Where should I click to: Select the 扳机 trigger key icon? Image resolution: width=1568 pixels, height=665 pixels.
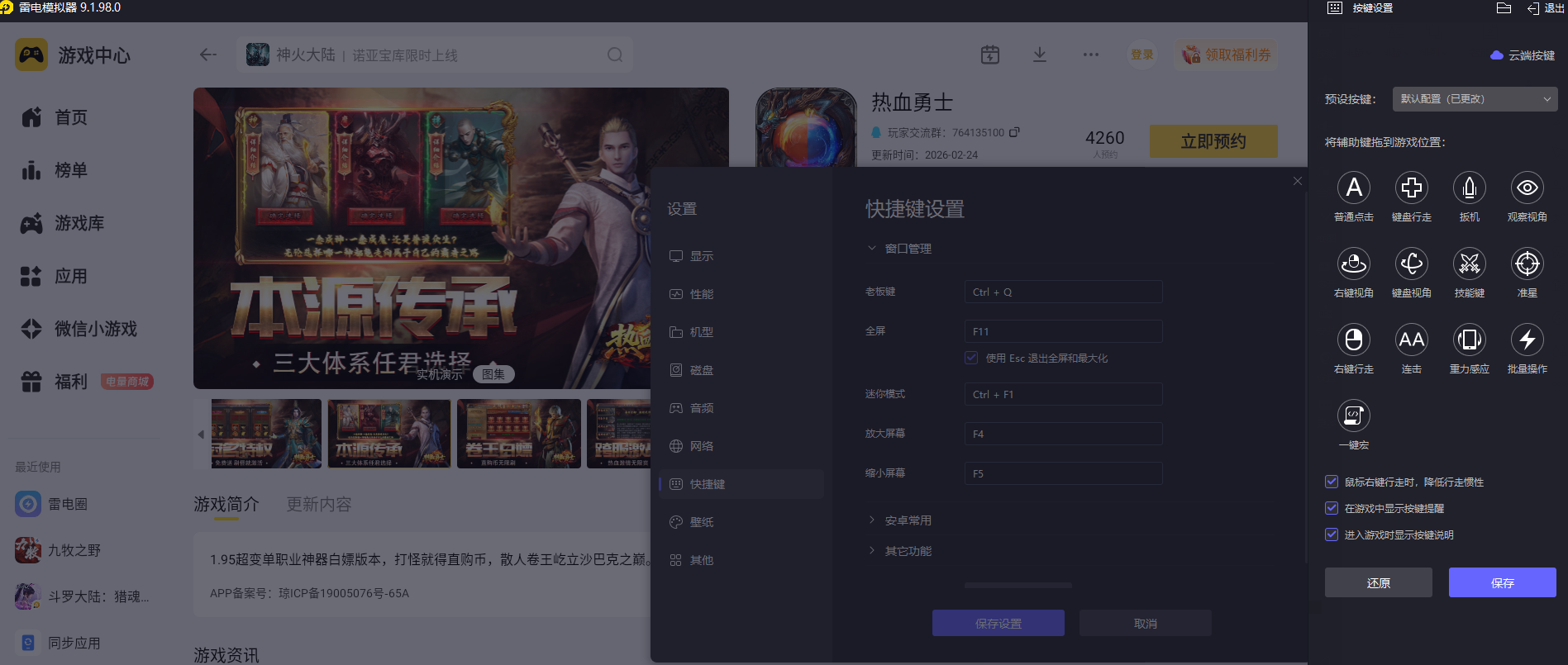1470,188
